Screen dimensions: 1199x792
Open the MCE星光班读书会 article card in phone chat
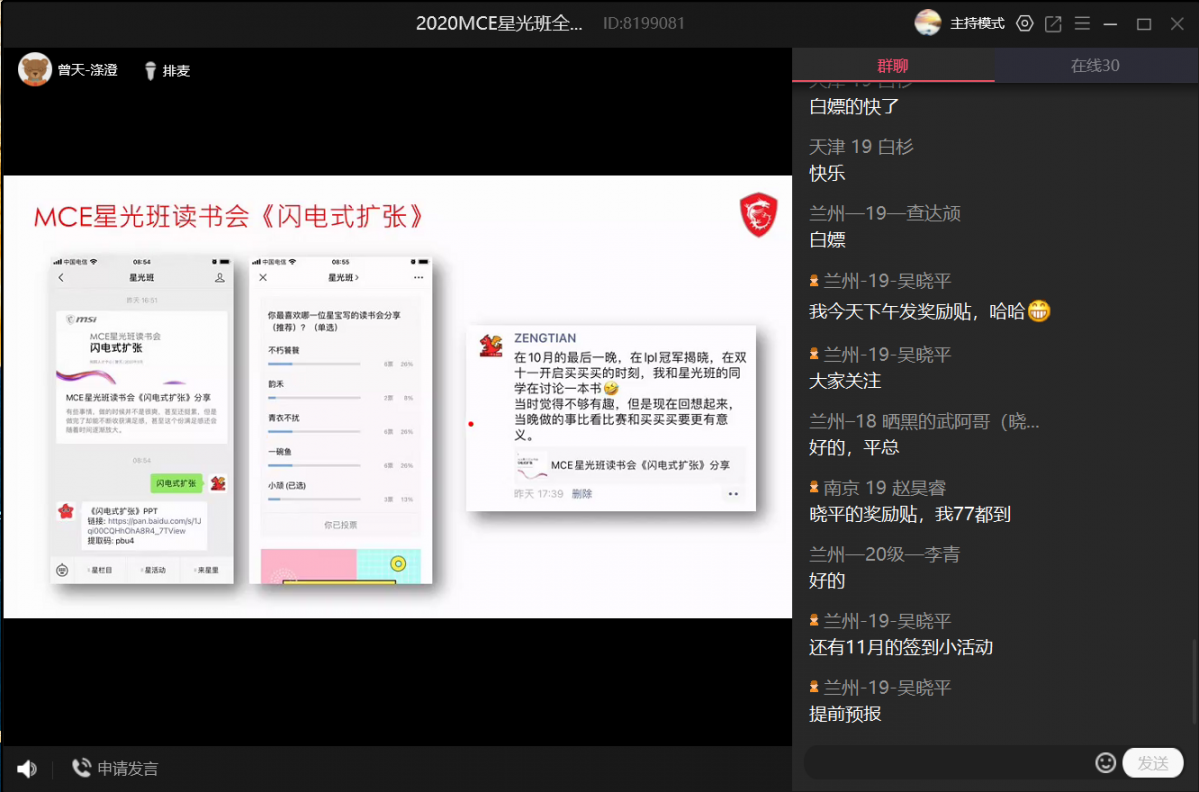pyautogui.click(x=141, y=377)
